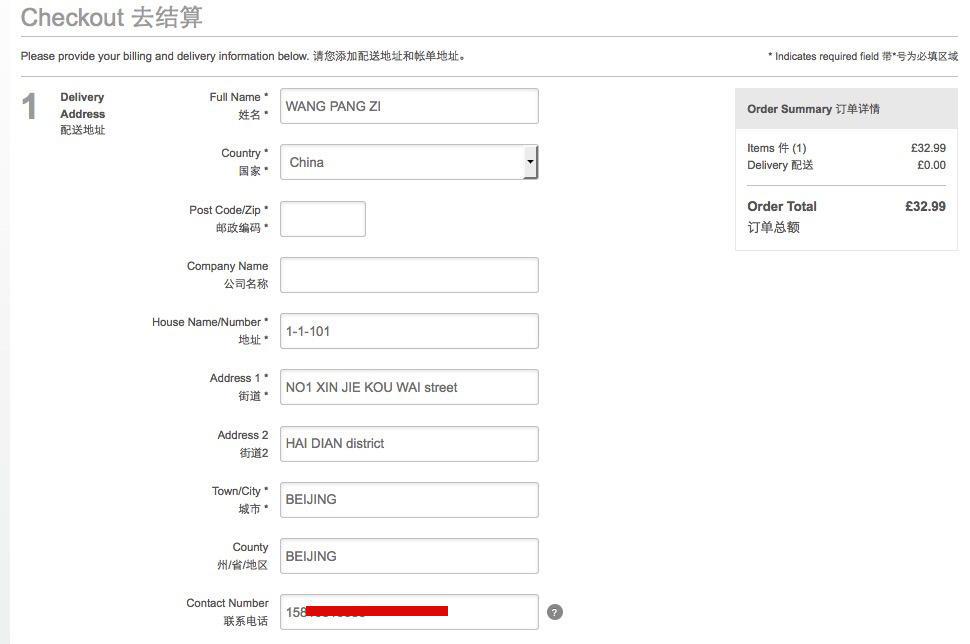Click the Contact Number input field
Image resolution: width=970 pixels, height=644 pixels.
pos(409,612)
